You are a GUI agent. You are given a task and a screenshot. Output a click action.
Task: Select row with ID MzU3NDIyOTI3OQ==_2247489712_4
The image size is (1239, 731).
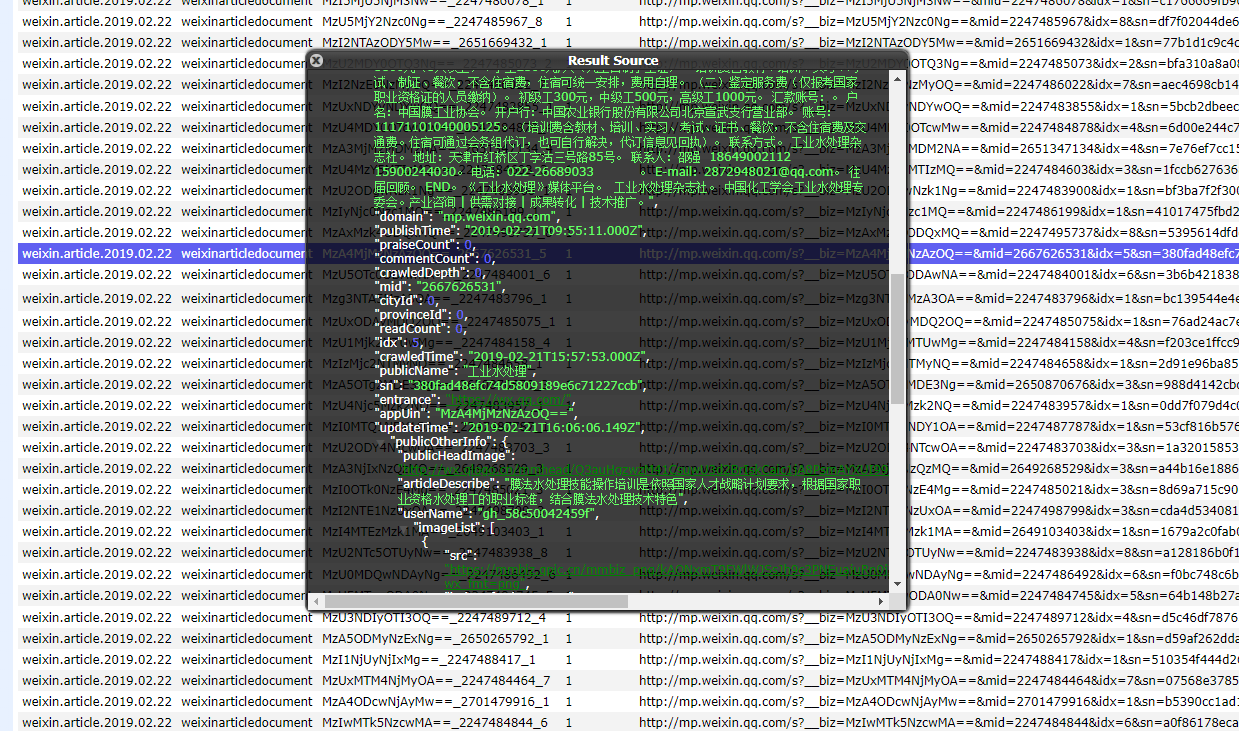(x=434, y=617)
